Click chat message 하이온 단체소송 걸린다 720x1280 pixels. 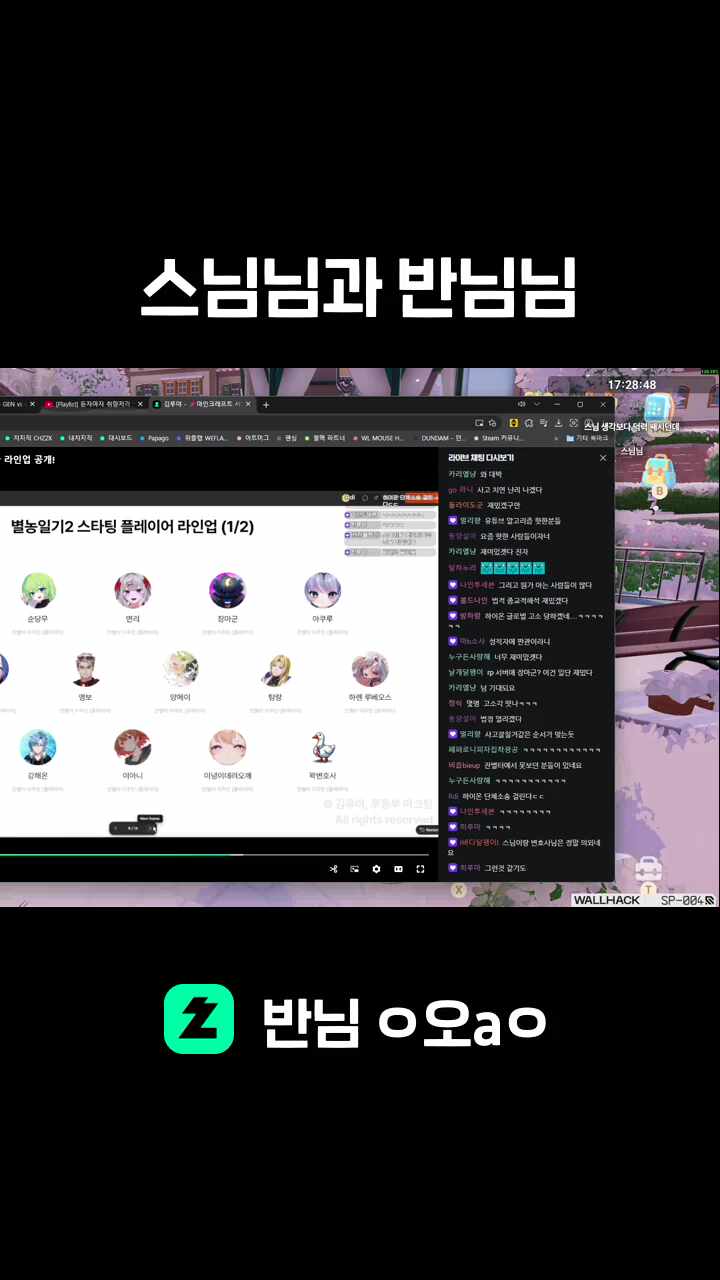[x=504, y=796]
